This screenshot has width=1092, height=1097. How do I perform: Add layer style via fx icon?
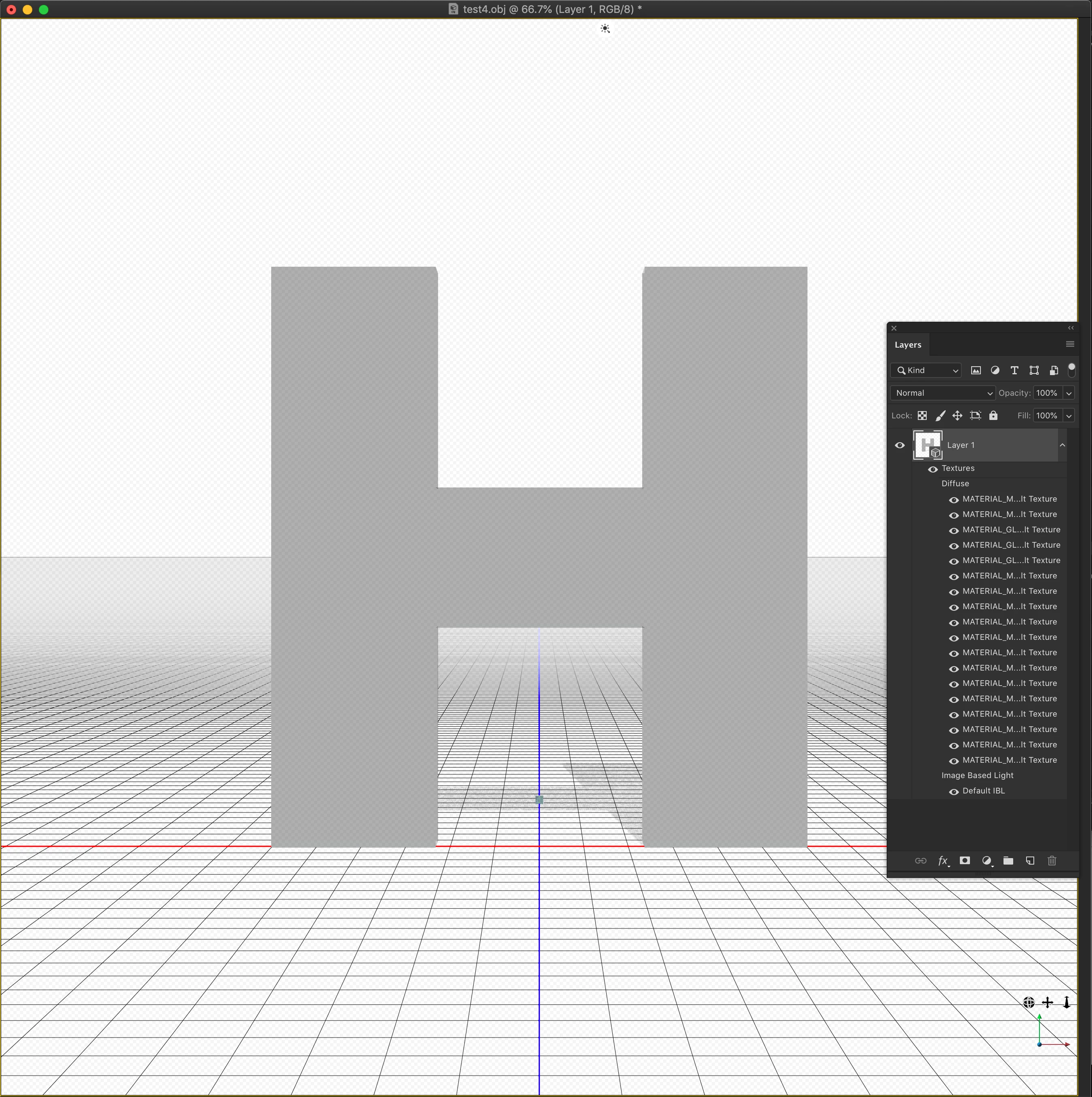[x=942, y=861]
